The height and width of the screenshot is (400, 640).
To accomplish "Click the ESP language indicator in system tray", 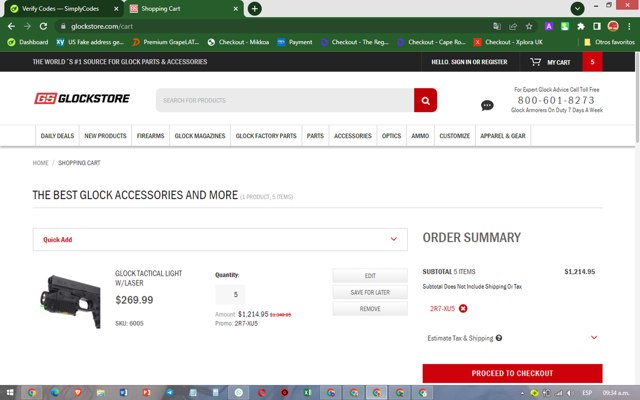I will 587,393.
